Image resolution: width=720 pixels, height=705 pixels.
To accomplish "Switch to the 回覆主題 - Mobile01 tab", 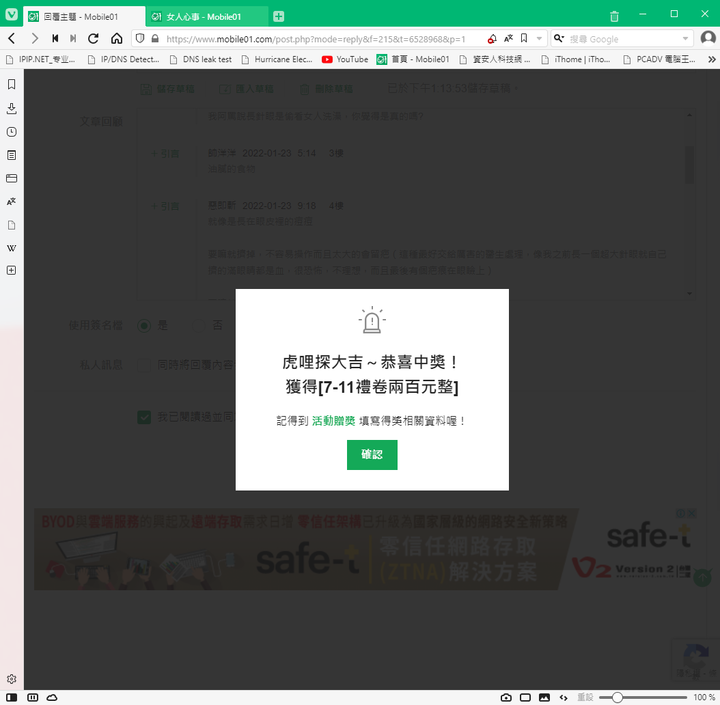I will tap(84, 17).
